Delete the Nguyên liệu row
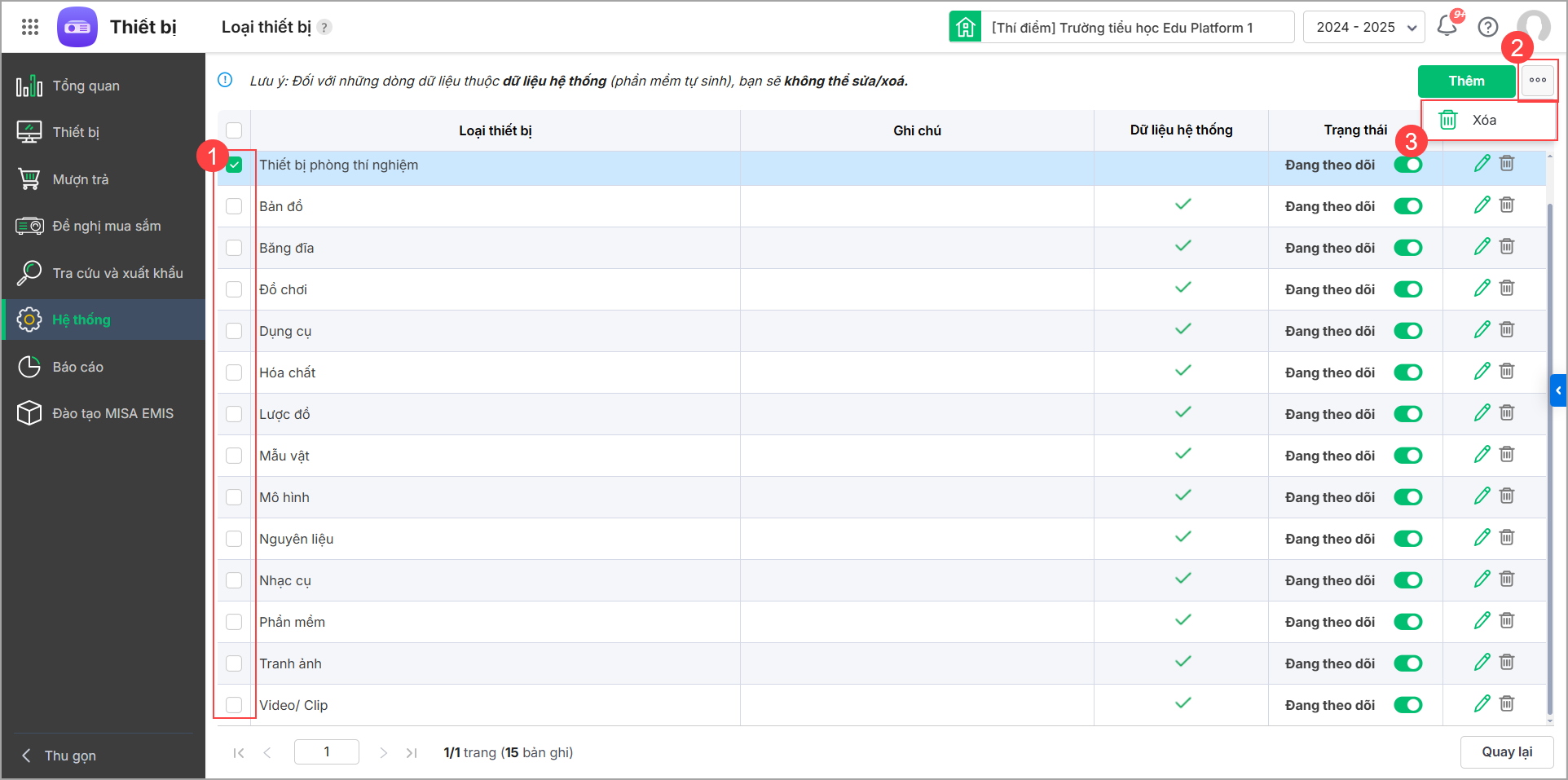The width and height of the screenshot is (1568, 780). 1507,538
